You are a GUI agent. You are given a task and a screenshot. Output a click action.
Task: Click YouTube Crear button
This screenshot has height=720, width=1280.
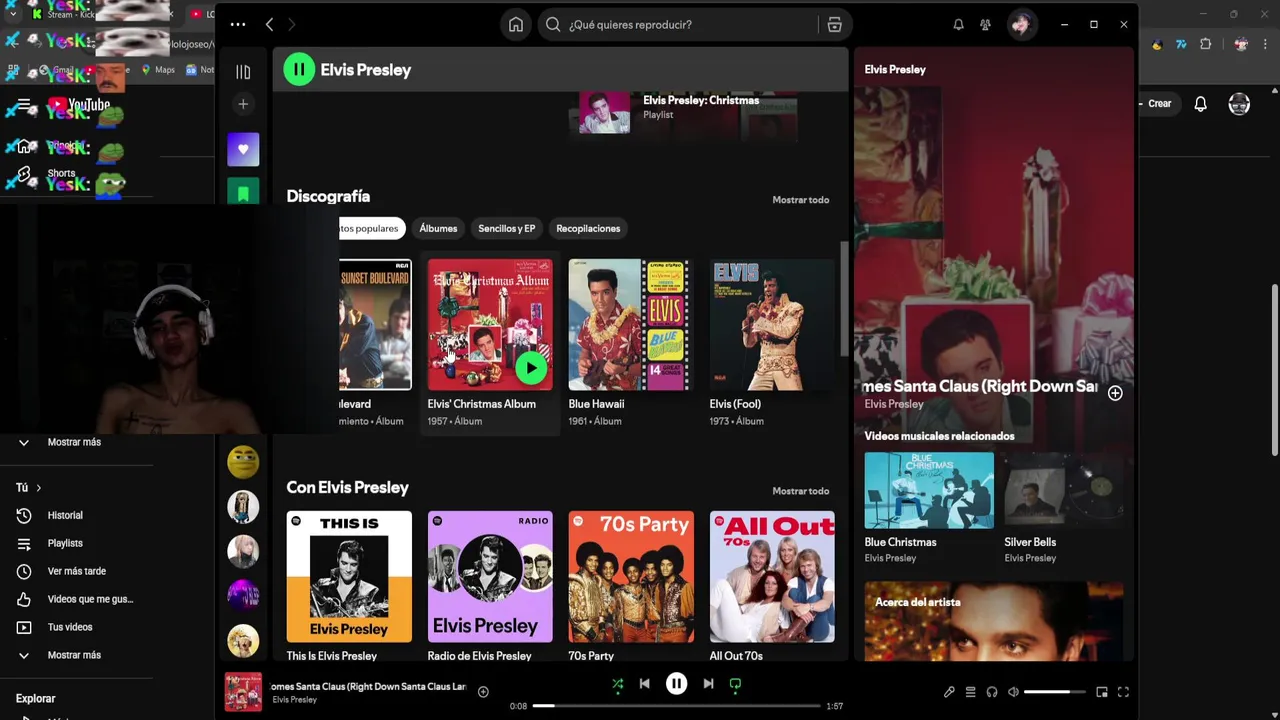[x=1156, y=104]
